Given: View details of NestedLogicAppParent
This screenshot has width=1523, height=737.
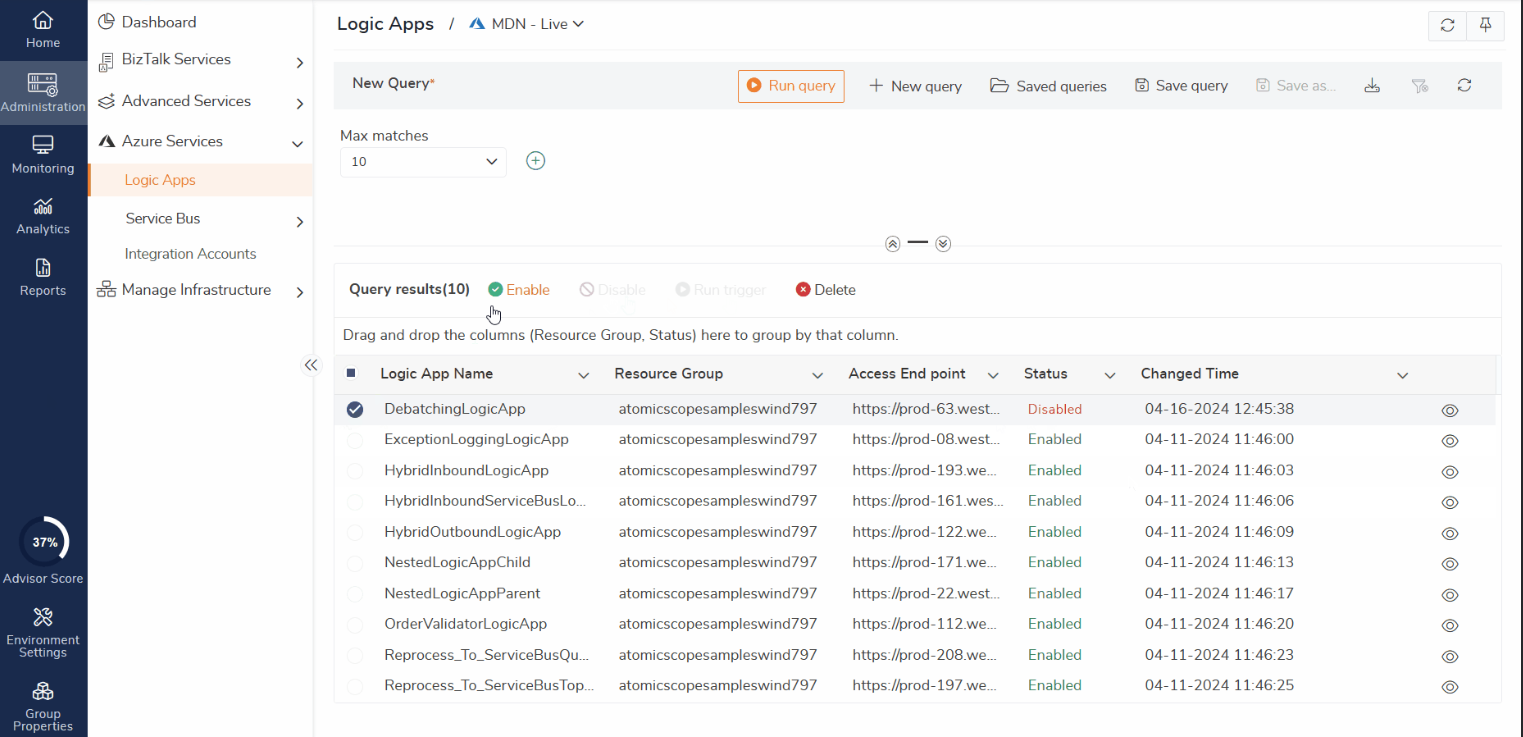Looking at the screenshot, I should 1450,595.
